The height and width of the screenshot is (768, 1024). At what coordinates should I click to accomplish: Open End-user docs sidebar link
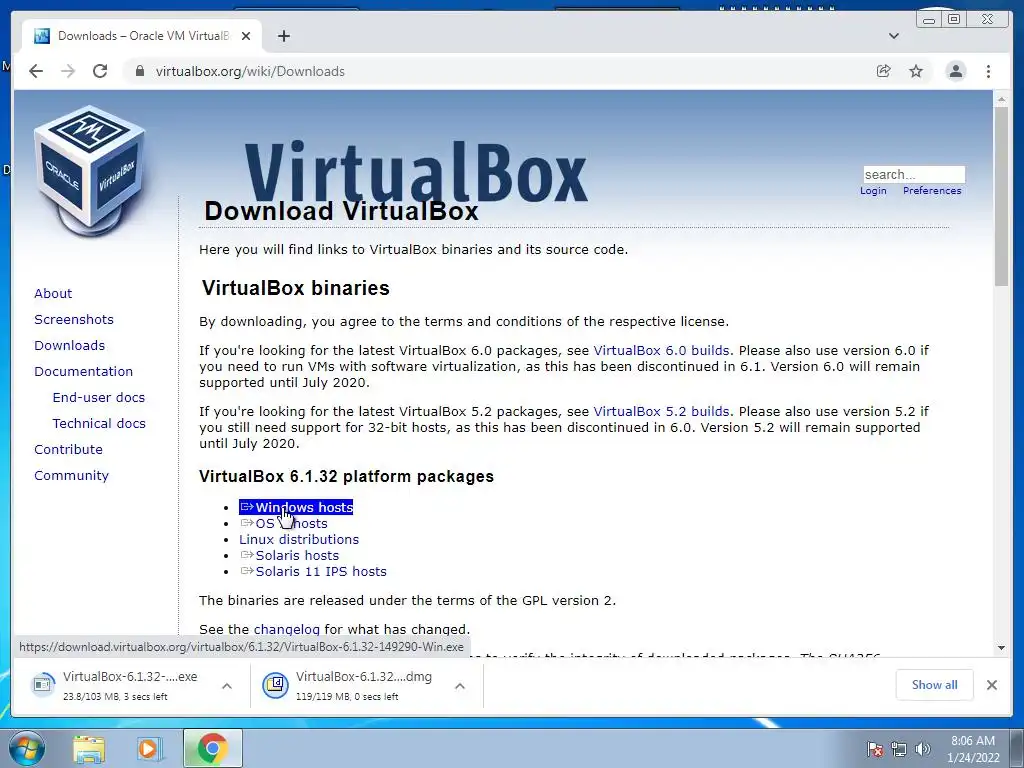[99, 398]
